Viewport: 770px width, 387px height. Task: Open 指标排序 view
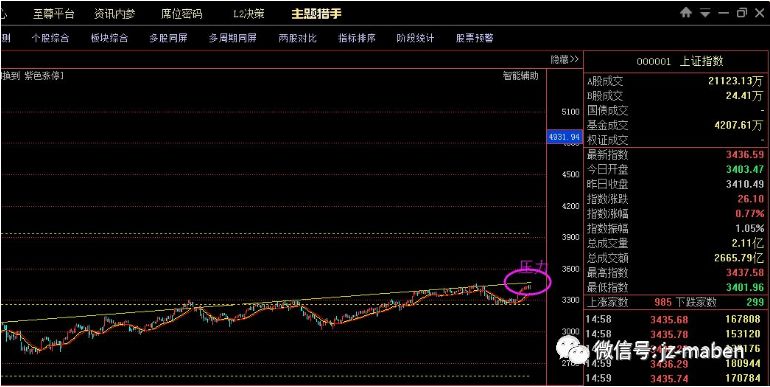[x=357, y=38]
